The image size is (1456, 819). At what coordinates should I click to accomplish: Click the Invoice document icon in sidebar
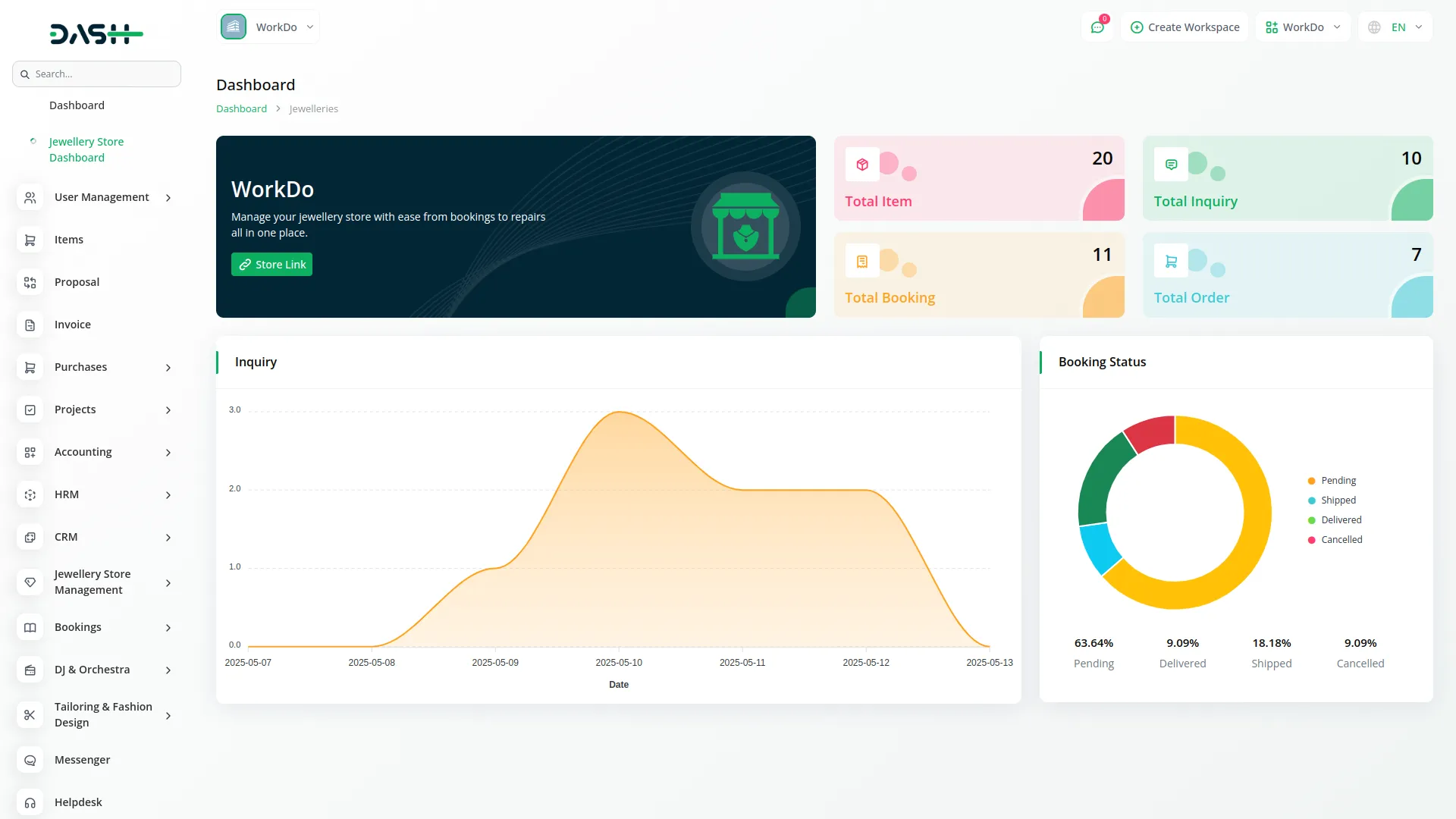pos(30,325)
